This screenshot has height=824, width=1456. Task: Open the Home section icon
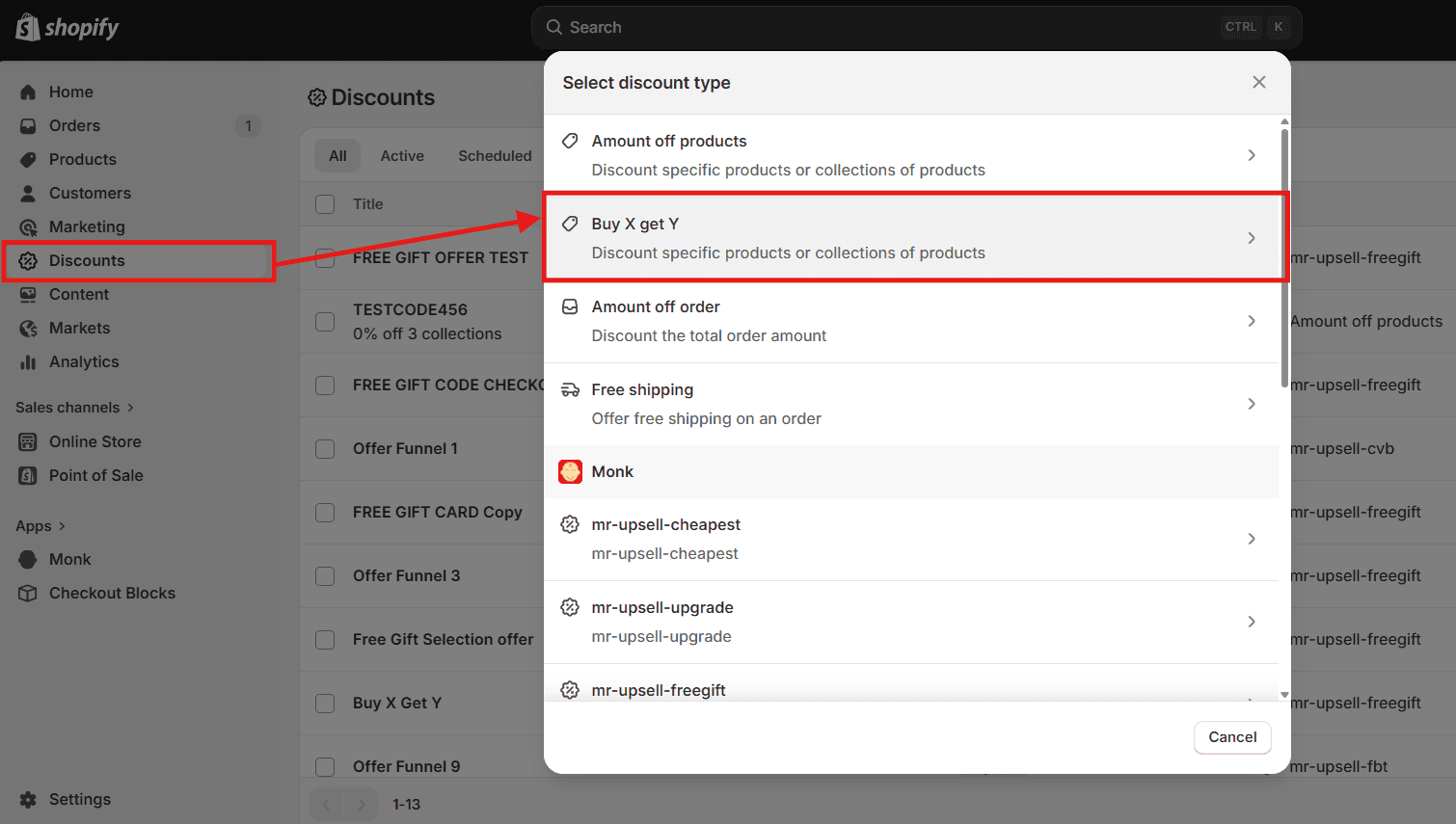(27, 92)
